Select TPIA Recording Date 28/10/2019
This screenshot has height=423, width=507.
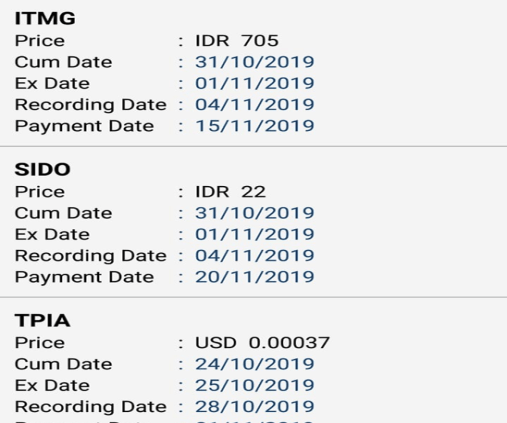coord(255,407)
